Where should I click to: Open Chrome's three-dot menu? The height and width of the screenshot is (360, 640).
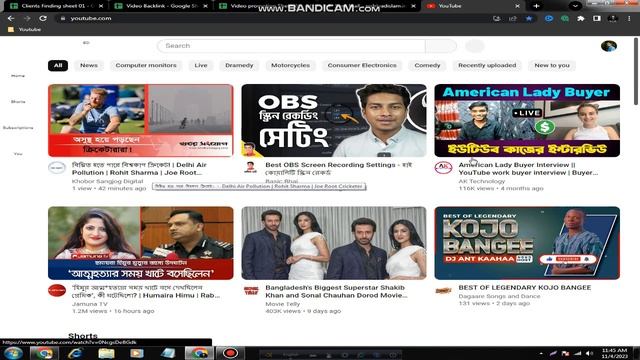[629, 18]
